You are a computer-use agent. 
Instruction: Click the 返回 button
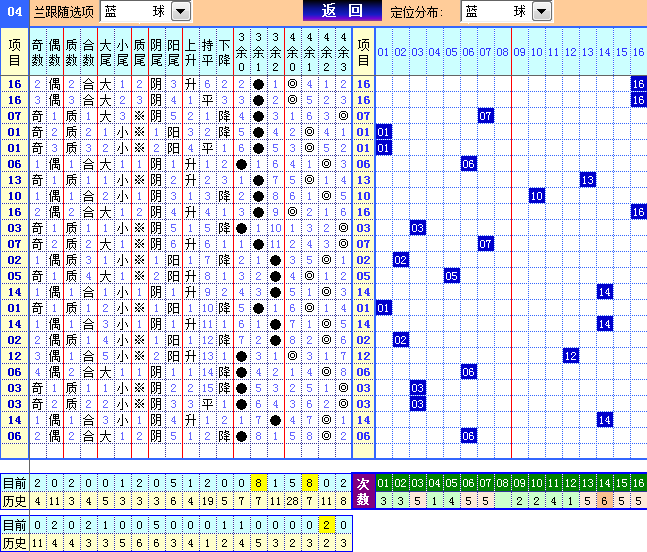coord(342,11)
